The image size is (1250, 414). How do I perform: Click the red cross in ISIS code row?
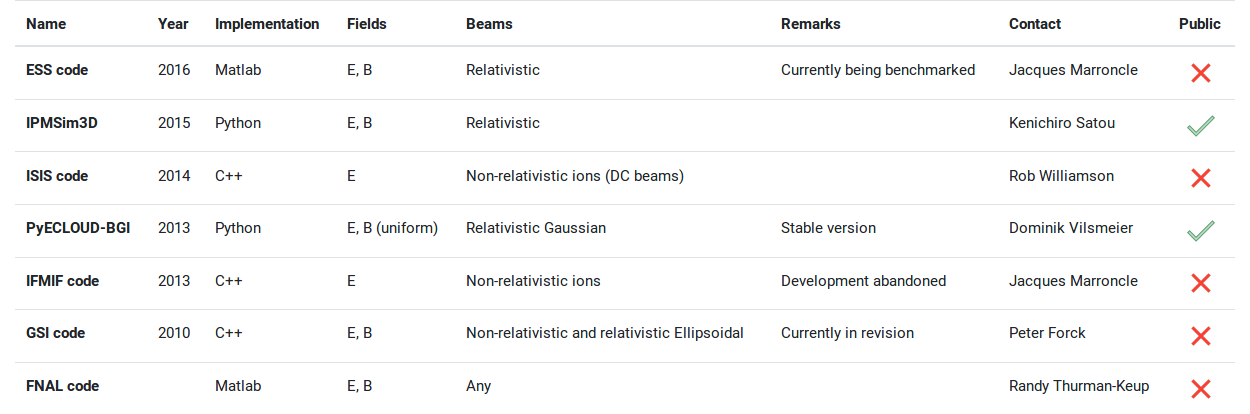pos(1201,178)
